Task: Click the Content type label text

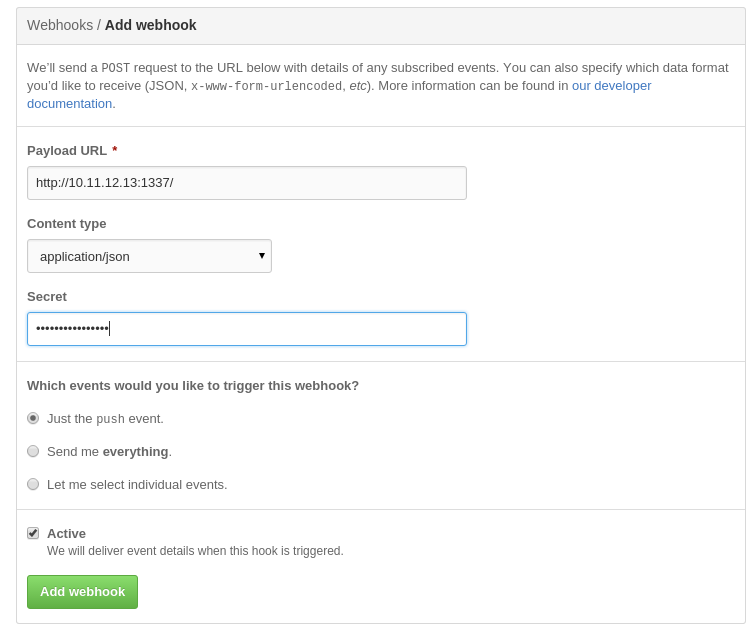Action: (67, 224)
